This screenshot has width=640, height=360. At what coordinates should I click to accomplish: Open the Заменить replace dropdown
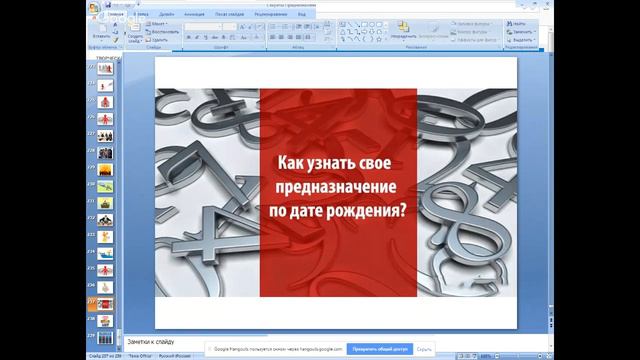click(x=521, y=31)
